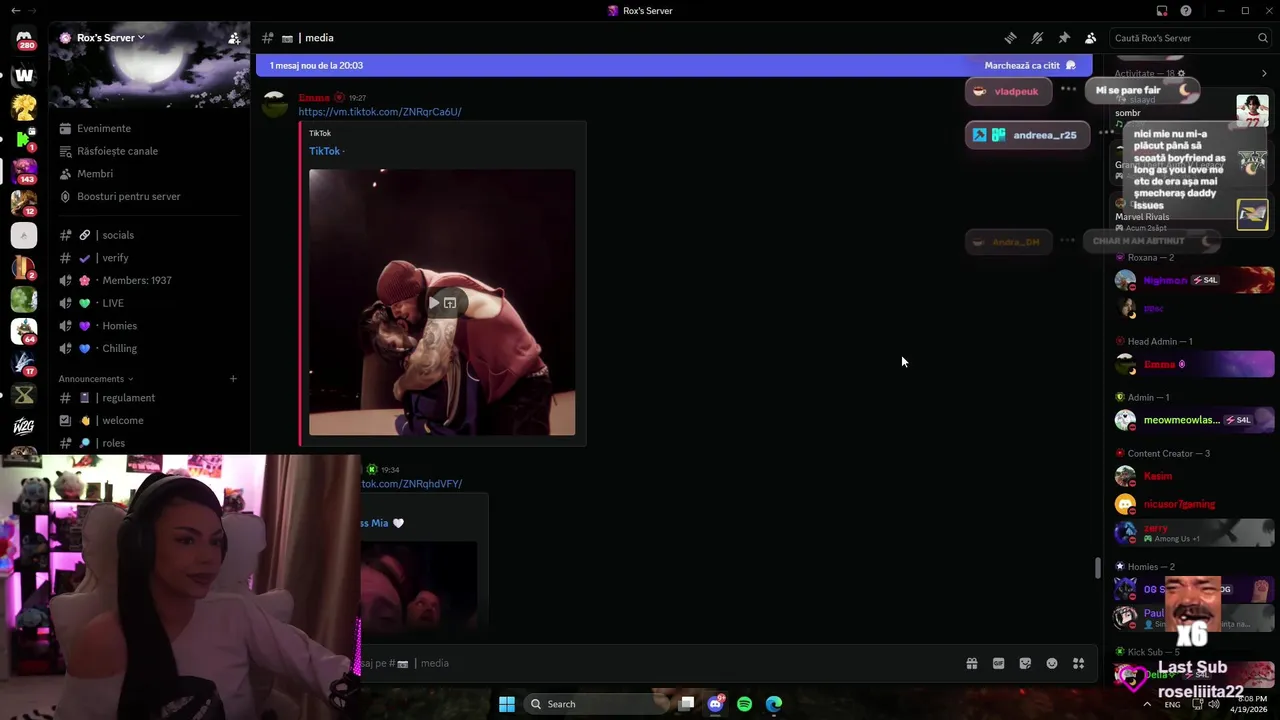Click the taskbar Search box
The width and height of the screenshot is (1280, 720).
click(594, 704)
